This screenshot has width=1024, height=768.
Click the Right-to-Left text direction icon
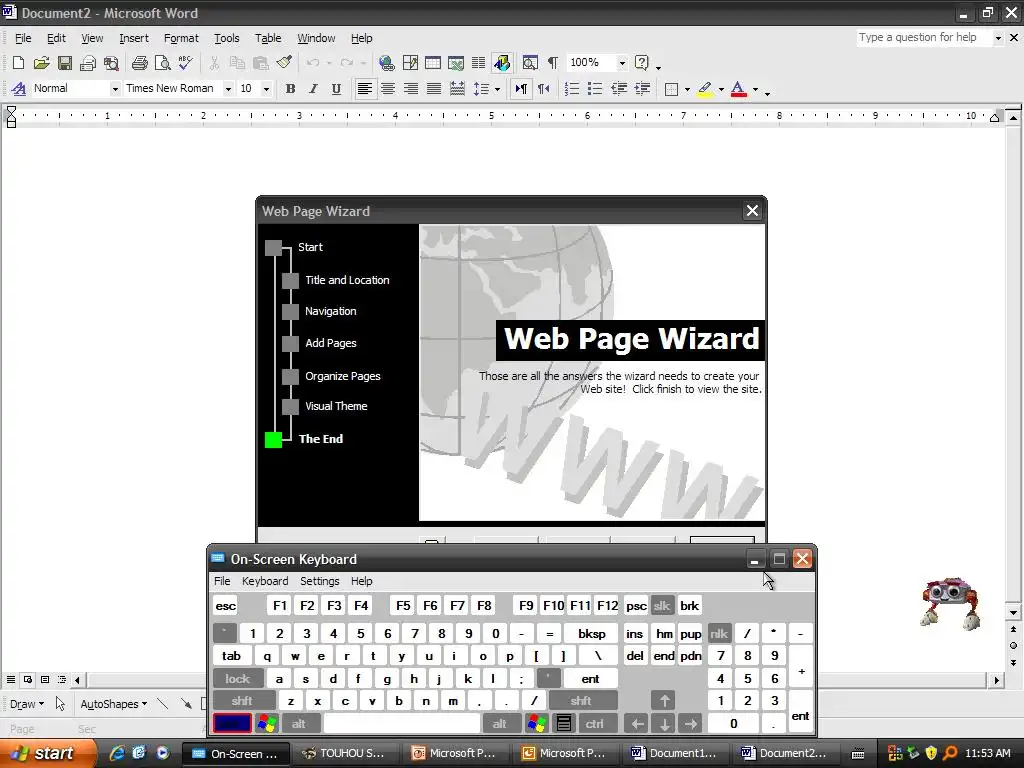click(x=543, y=89)
